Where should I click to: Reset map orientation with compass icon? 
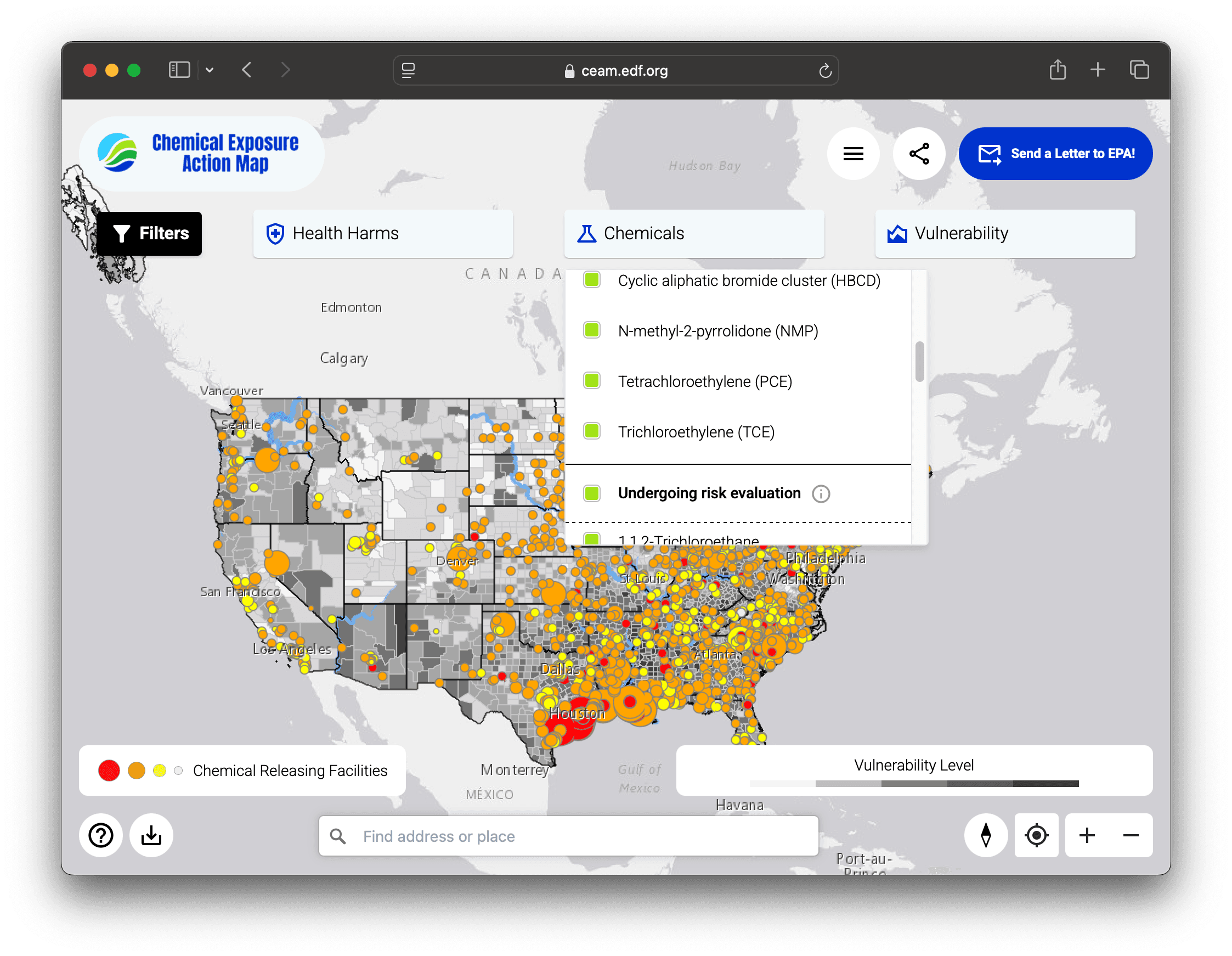(x=986, y=835)
